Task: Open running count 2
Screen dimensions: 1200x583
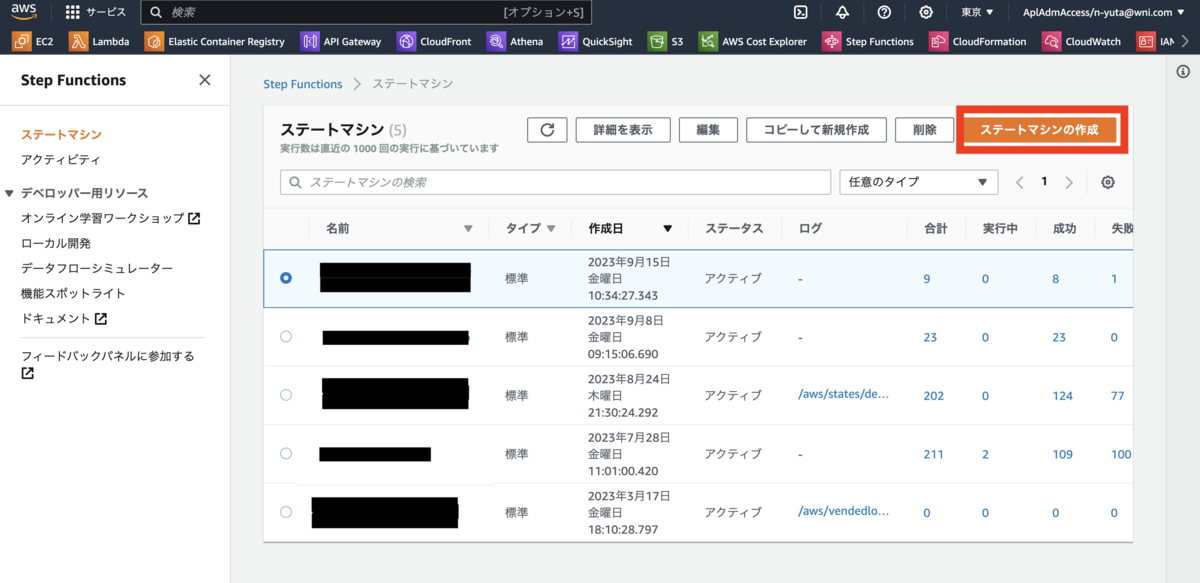Action: [x=985, y=454]
